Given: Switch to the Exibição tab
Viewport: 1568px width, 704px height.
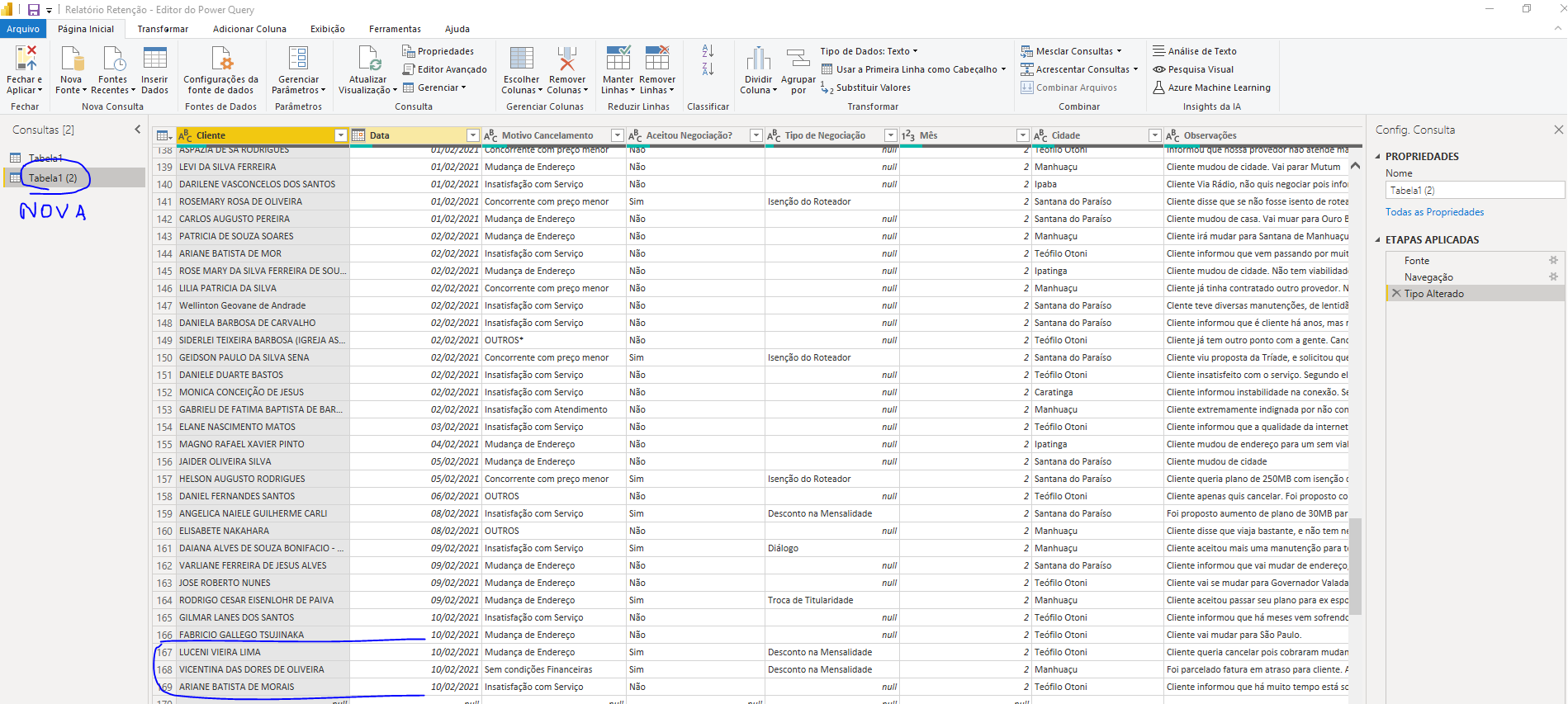Looking at the screenshot, I should (x=328, y=29).
